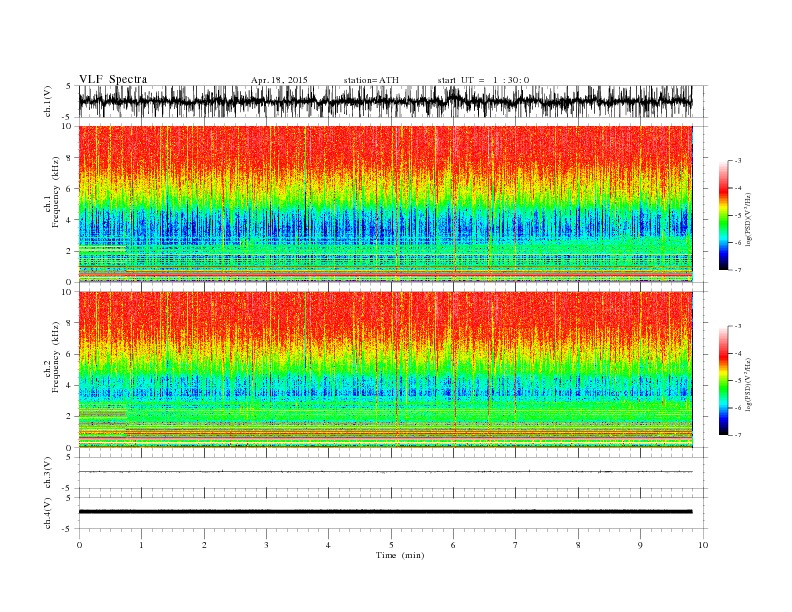Click time axis tick label "6"

(x=453, y=545)
